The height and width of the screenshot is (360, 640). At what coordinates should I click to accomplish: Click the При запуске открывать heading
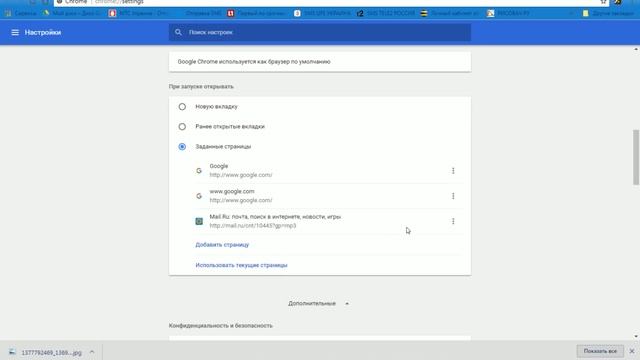[x=201, y=87]
